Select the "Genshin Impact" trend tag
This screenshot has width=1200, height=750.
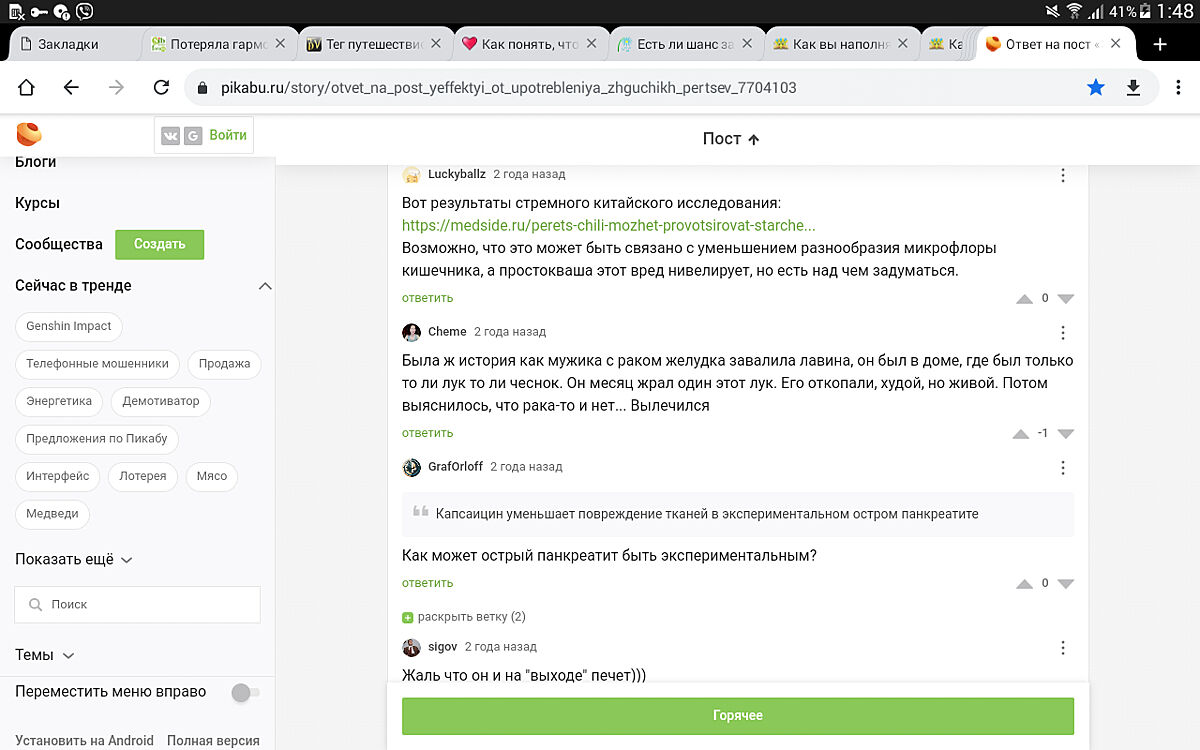point(69,327)
